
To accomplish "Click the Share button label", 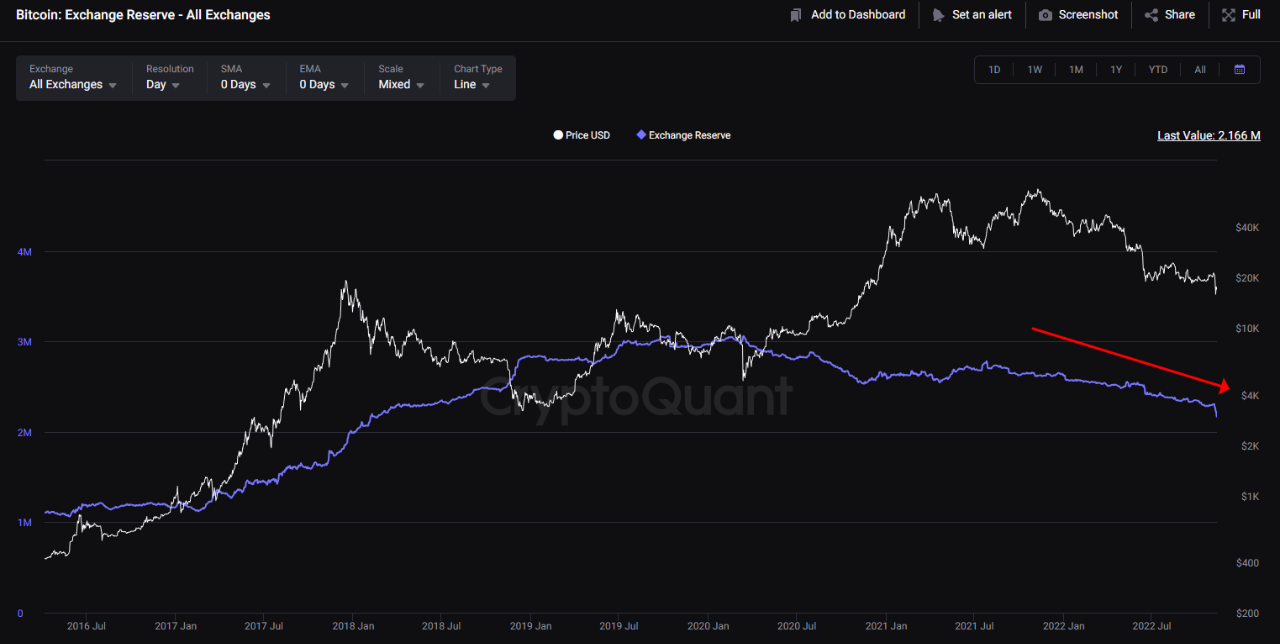I will (x=1180, y=15).
